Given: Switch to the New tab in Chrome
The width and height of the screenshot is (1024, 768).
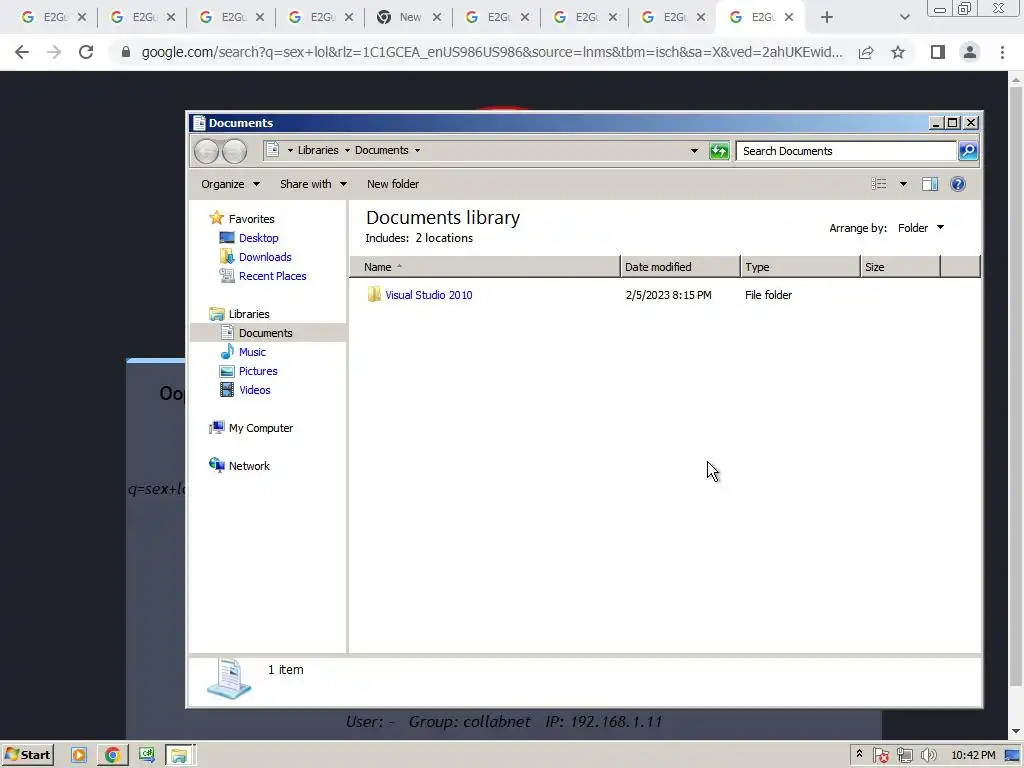Looking at the screenshot, I should (x=408, y=17).
